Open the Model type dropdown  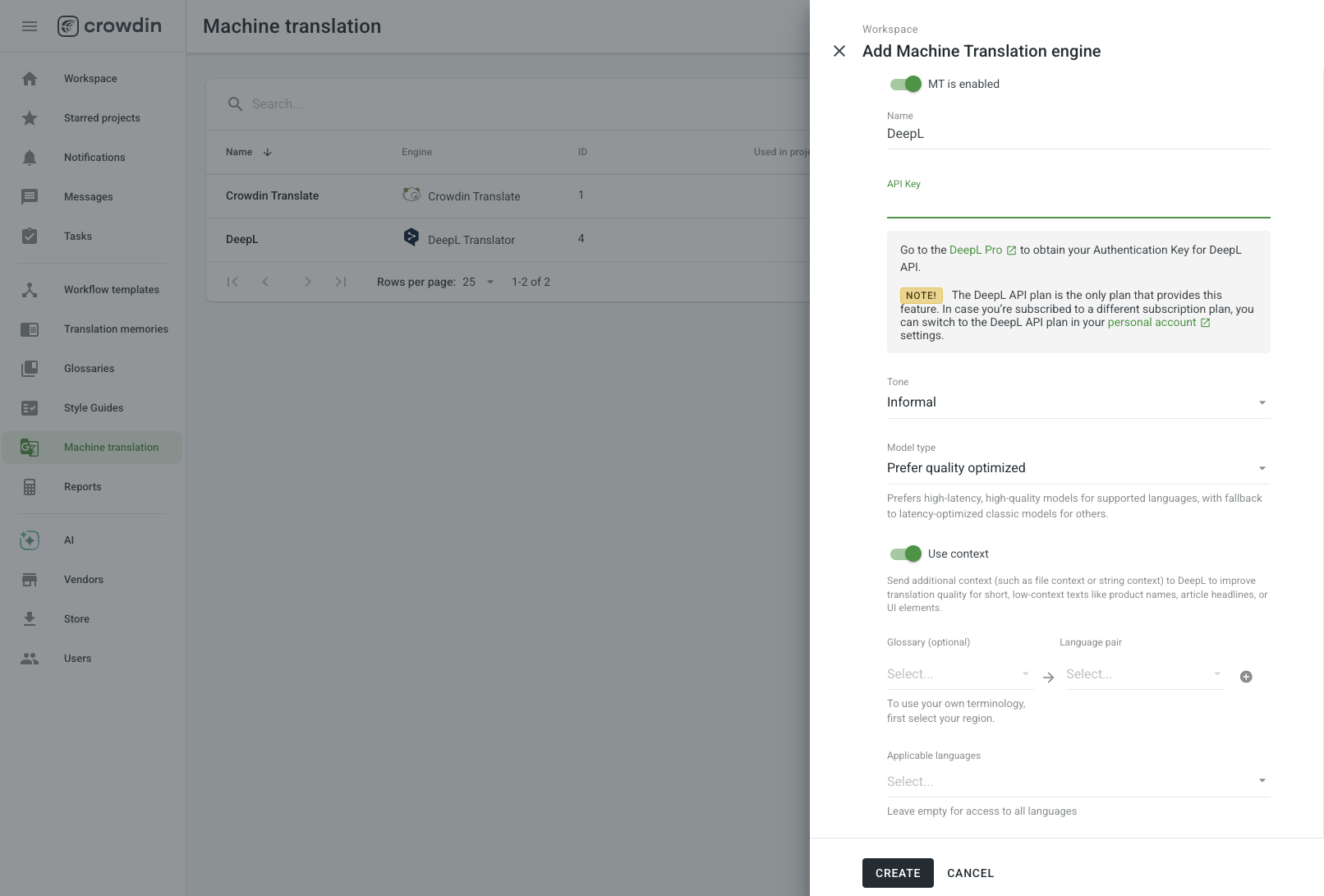tap(1078, 468)
